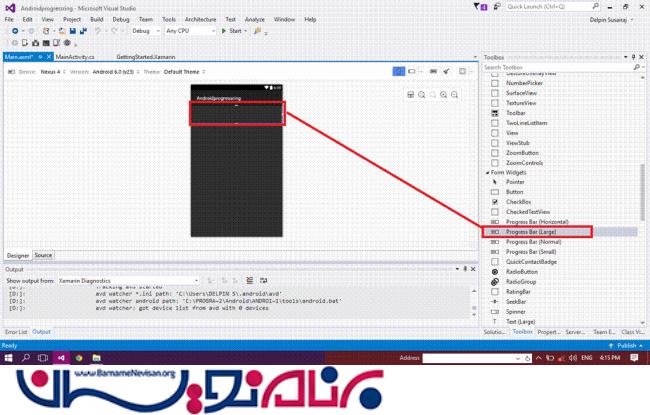Select the CheckBox widget in Toolbox
The image size is (650, 415).
pyautogui.click(x=518, y=201)
